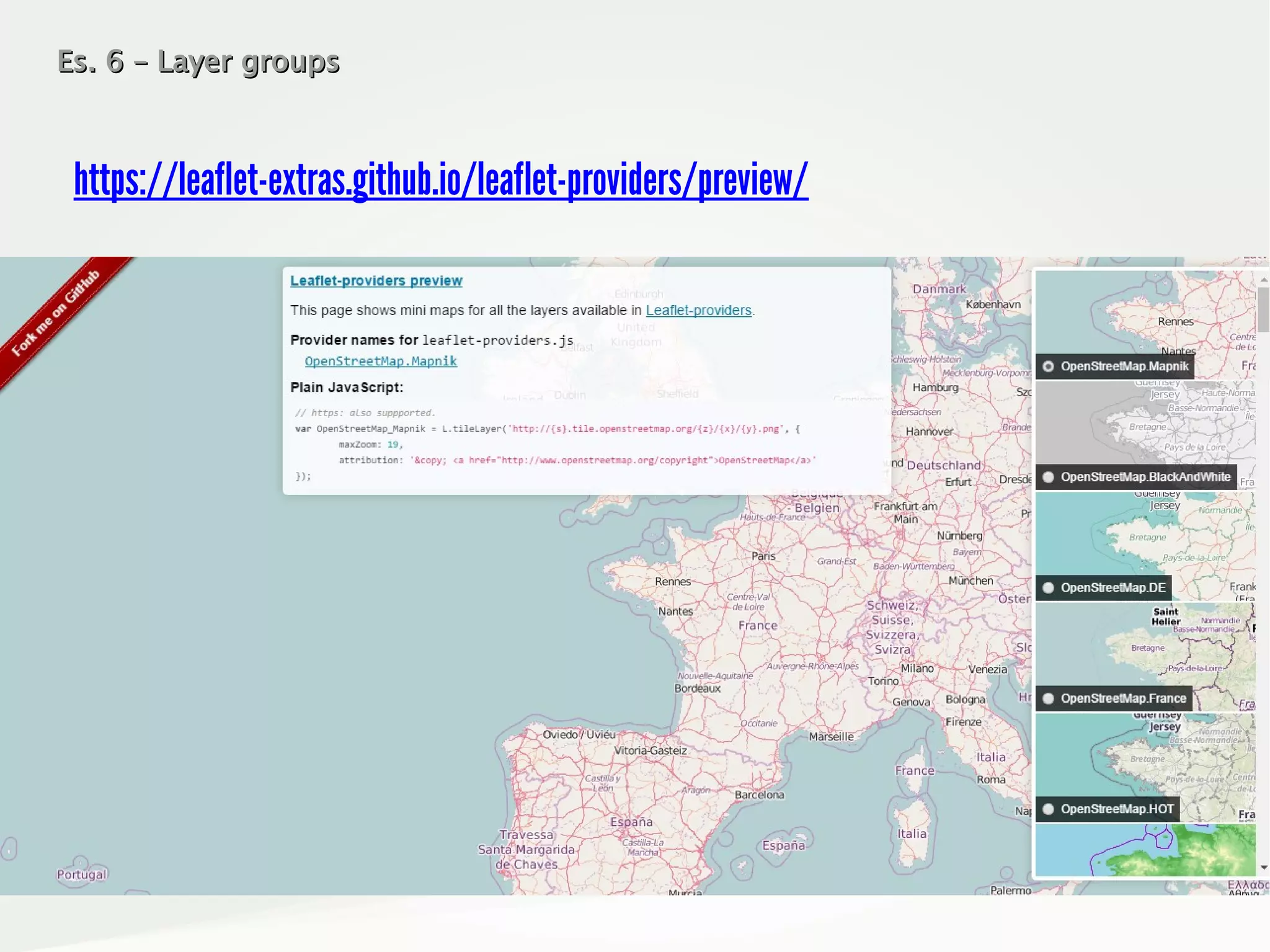The height and width of the screenshot is (952, 1270).
Task: Select the OpenStreetMap.DE radio button
Action: (x=1048, y=587)
